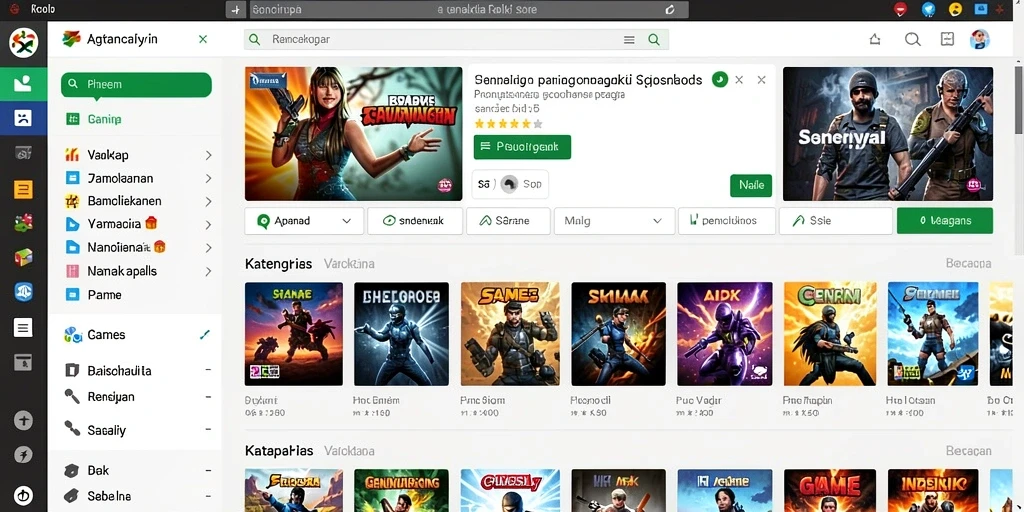Click the browser address bar
Viewport: 1024px width, 512px height.
pyautogui.click(x=468, y=10)
